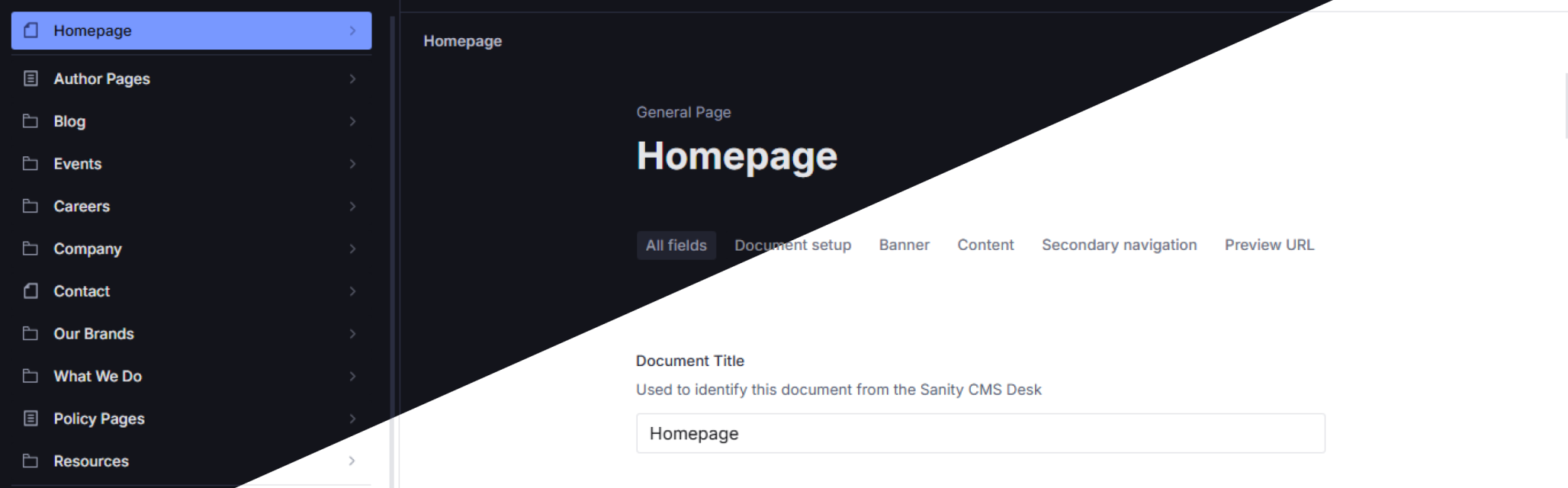Click the Homepage document icon in sidebar
This screenshot has height=488, width=1568.
[31, 30]
